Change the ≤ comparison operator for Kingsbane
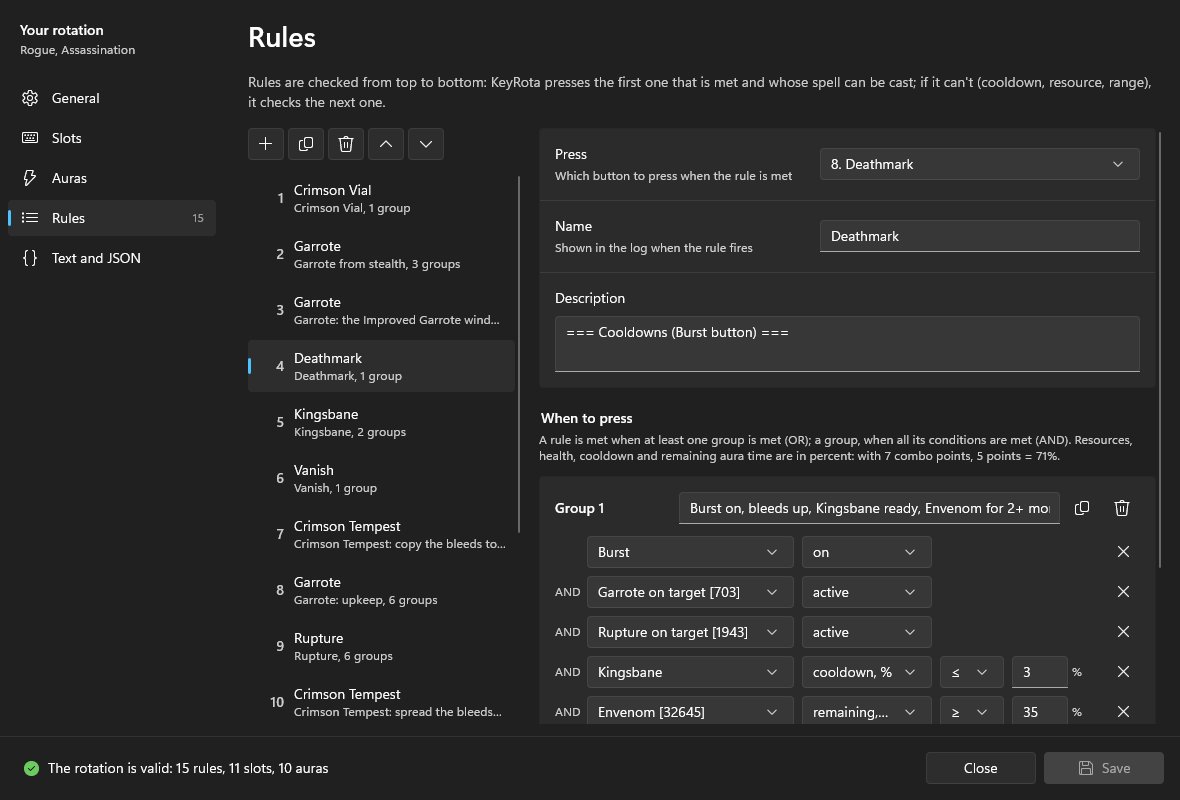Screen dimensions: 1180x800 coord(972,671)
